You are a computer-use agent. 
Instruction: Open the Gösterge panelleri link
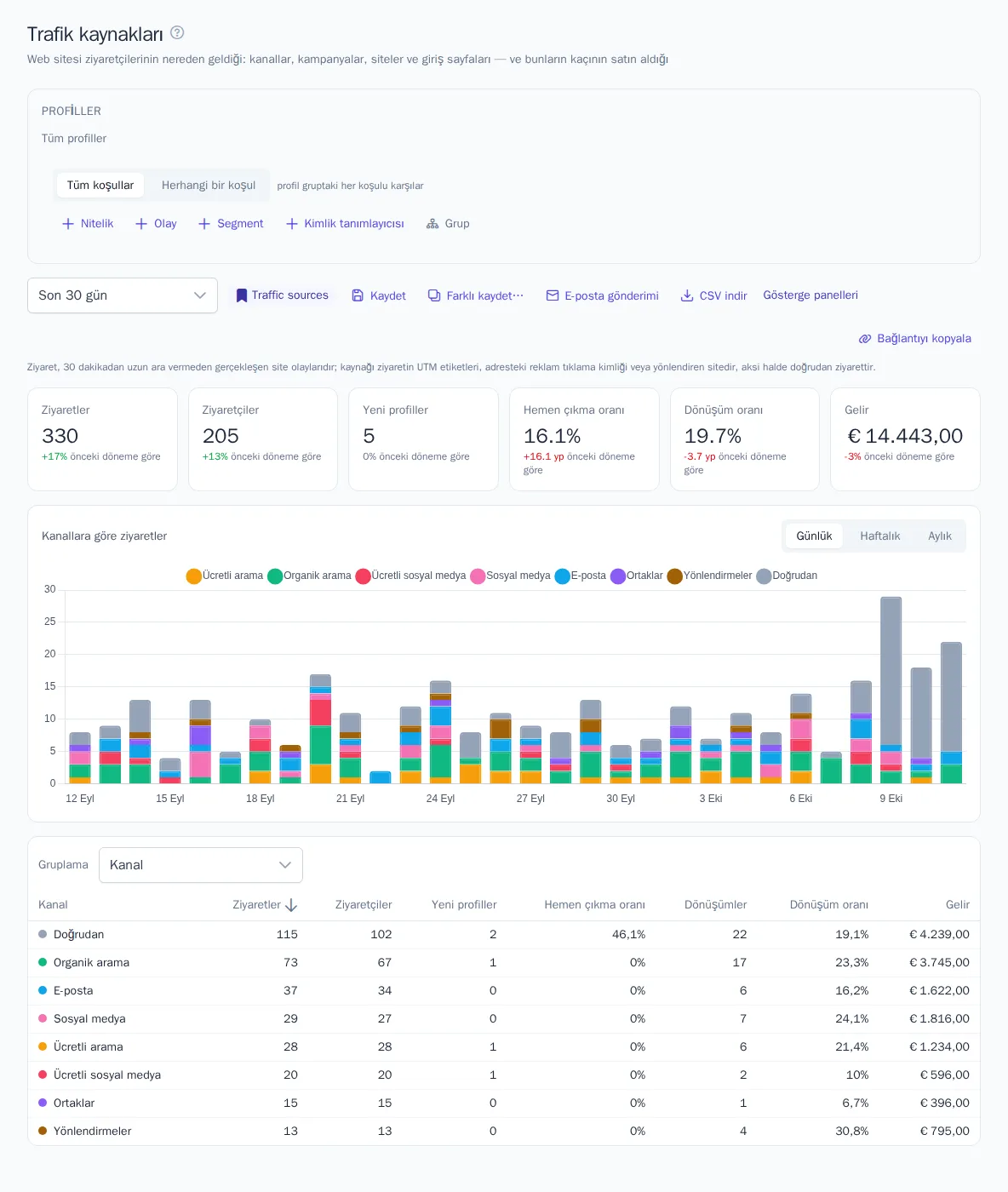click(x=810, y=295)
